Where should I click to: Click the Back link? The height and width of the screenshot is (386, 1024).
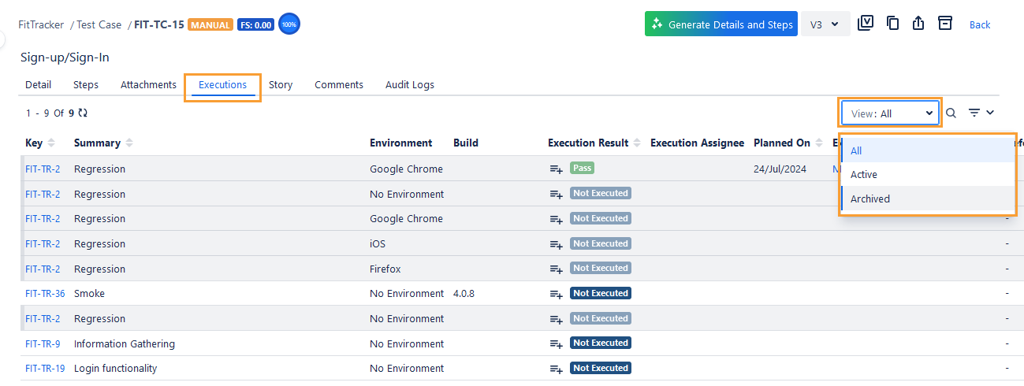coord(980,25)
